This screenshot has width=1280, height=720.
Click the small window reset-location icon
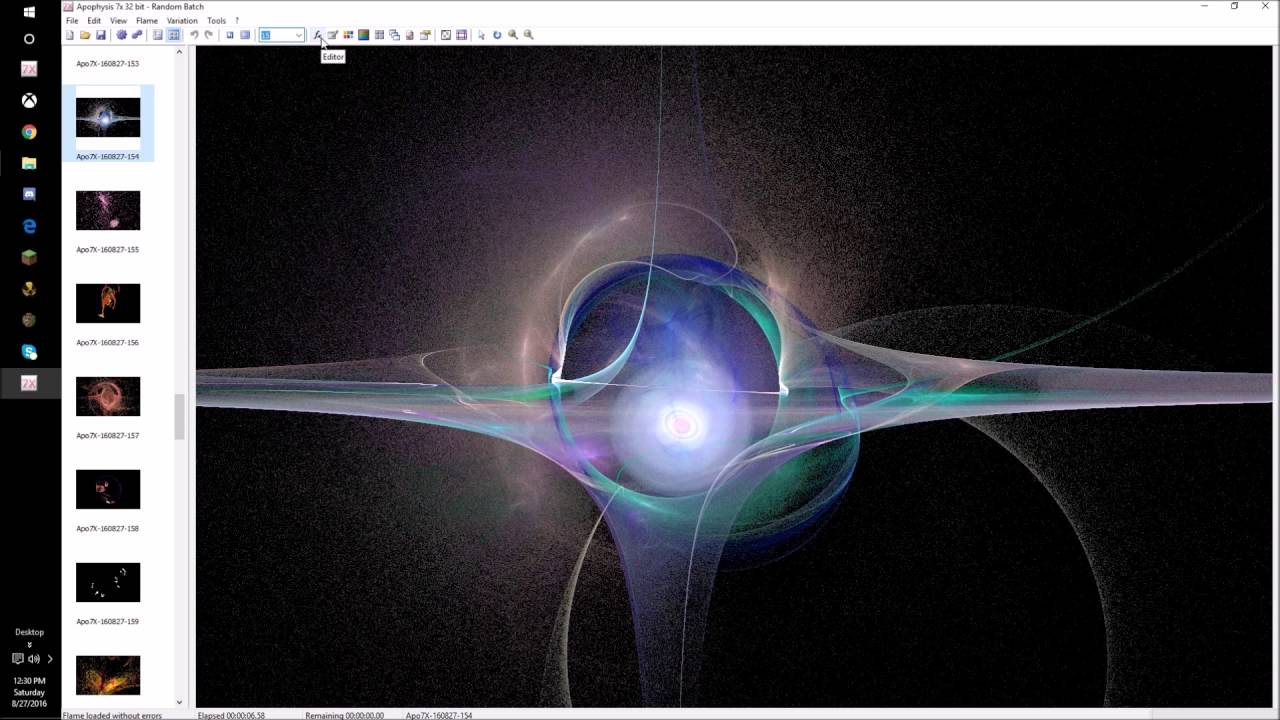point(230,35)
